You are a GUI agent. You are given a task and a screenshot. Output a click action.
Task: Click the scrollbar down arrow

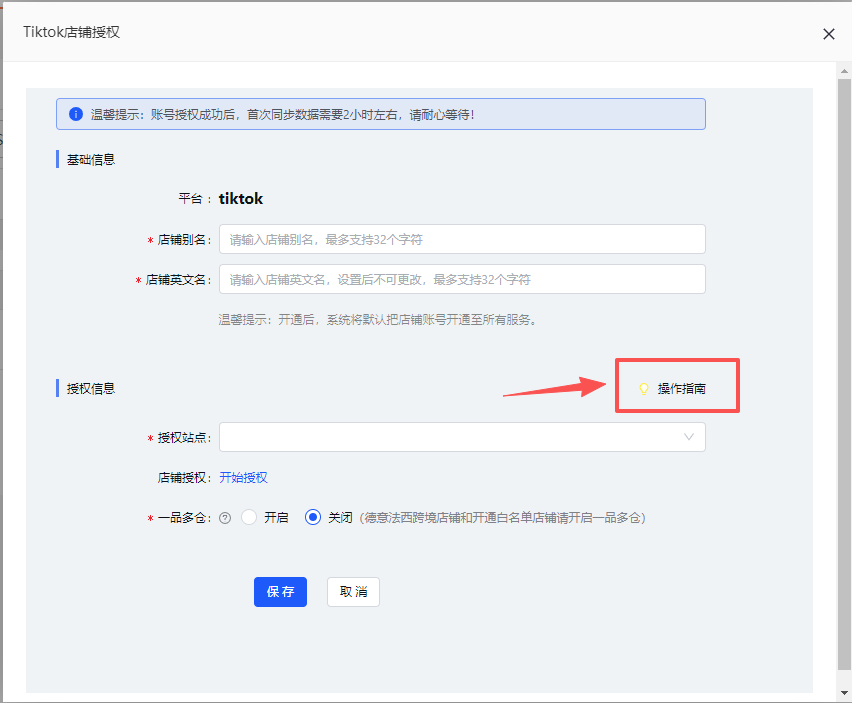(845, 694)
